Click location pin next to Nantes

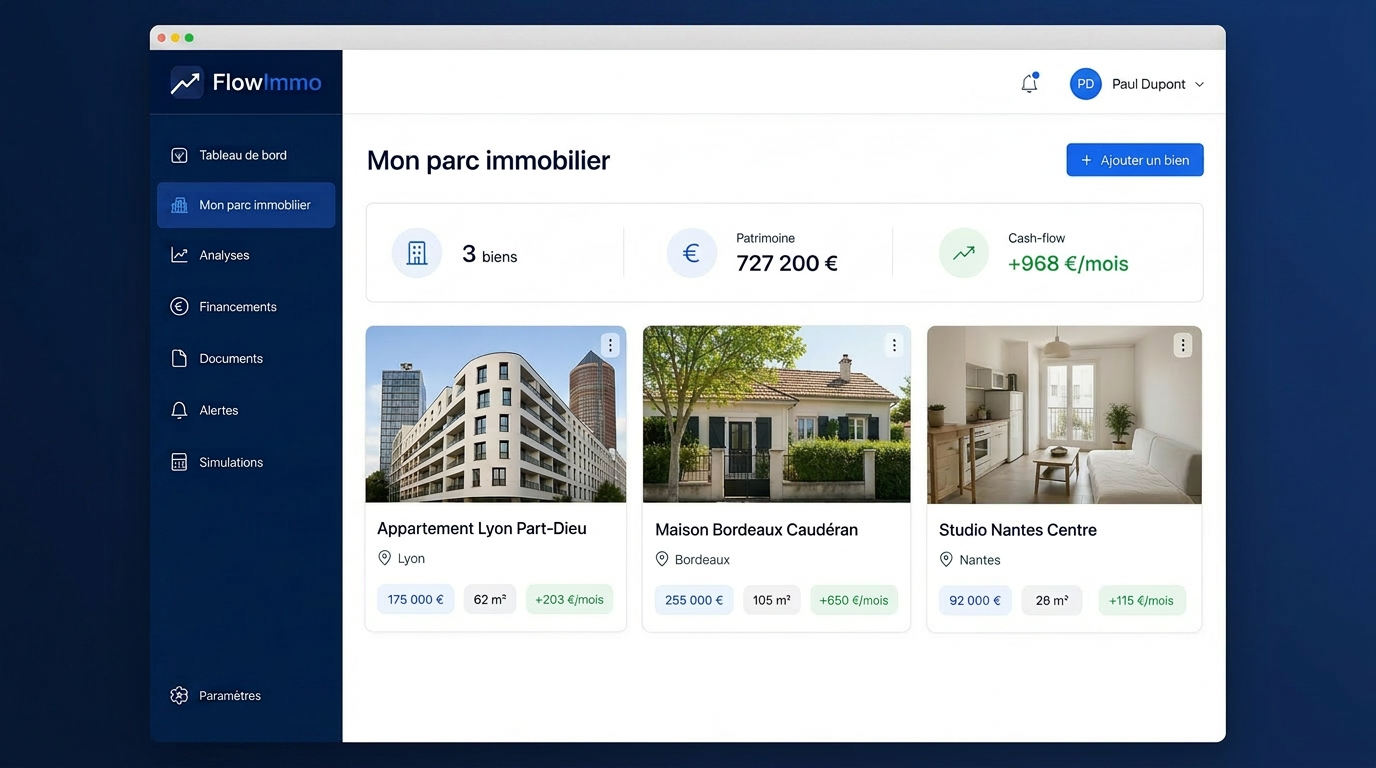[946, 559]
